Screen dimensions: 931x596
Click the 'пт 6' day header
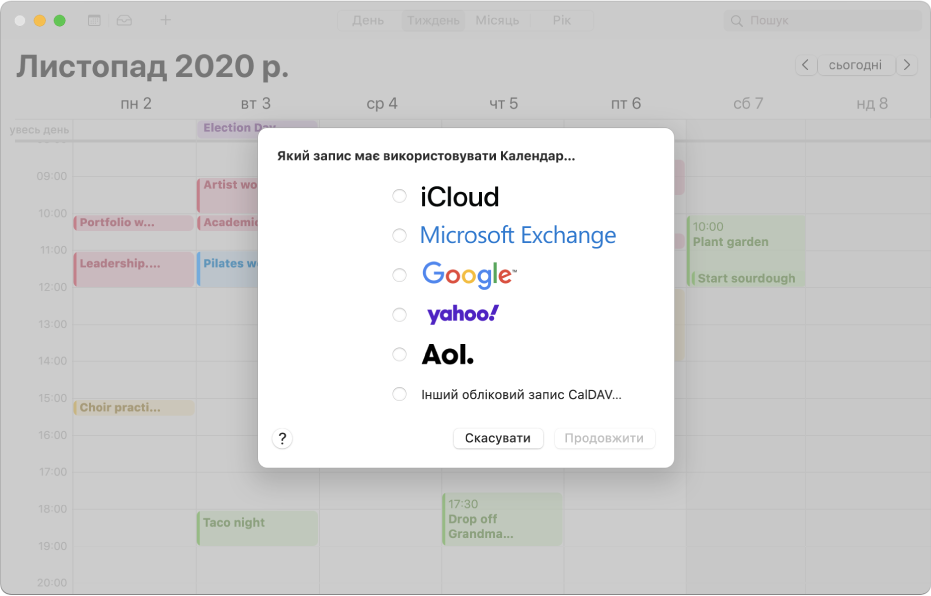click(626, 104)
